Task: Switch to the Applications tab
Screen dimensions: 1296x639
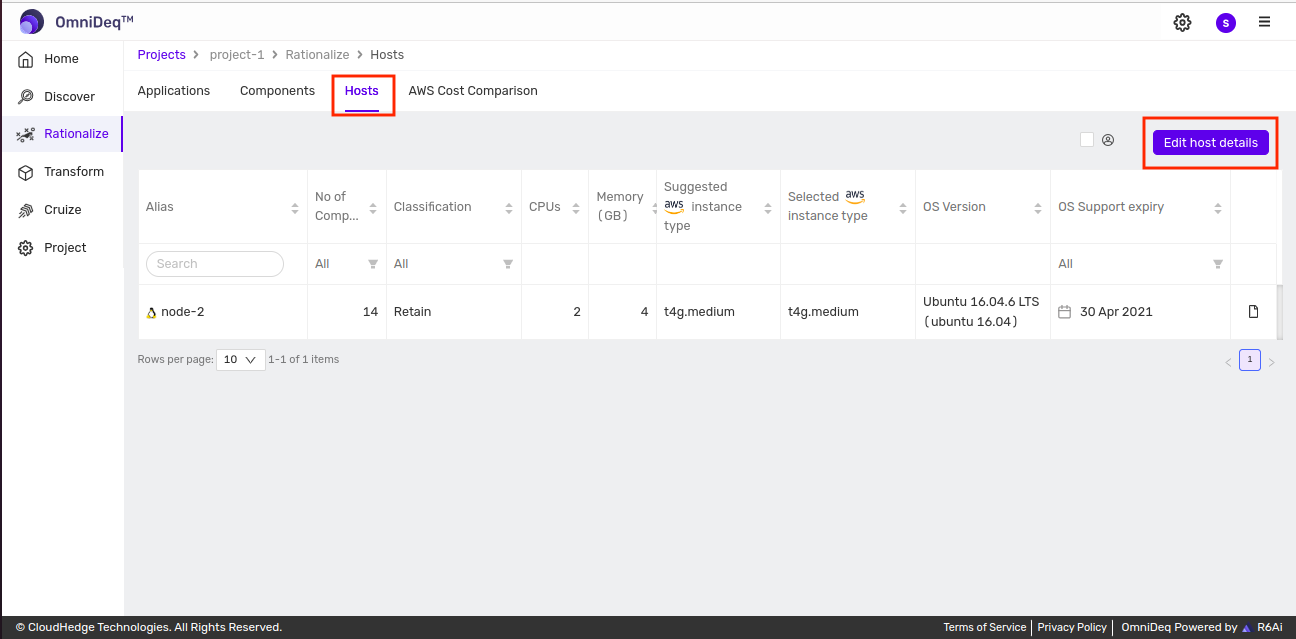Action: click(174, 91)
